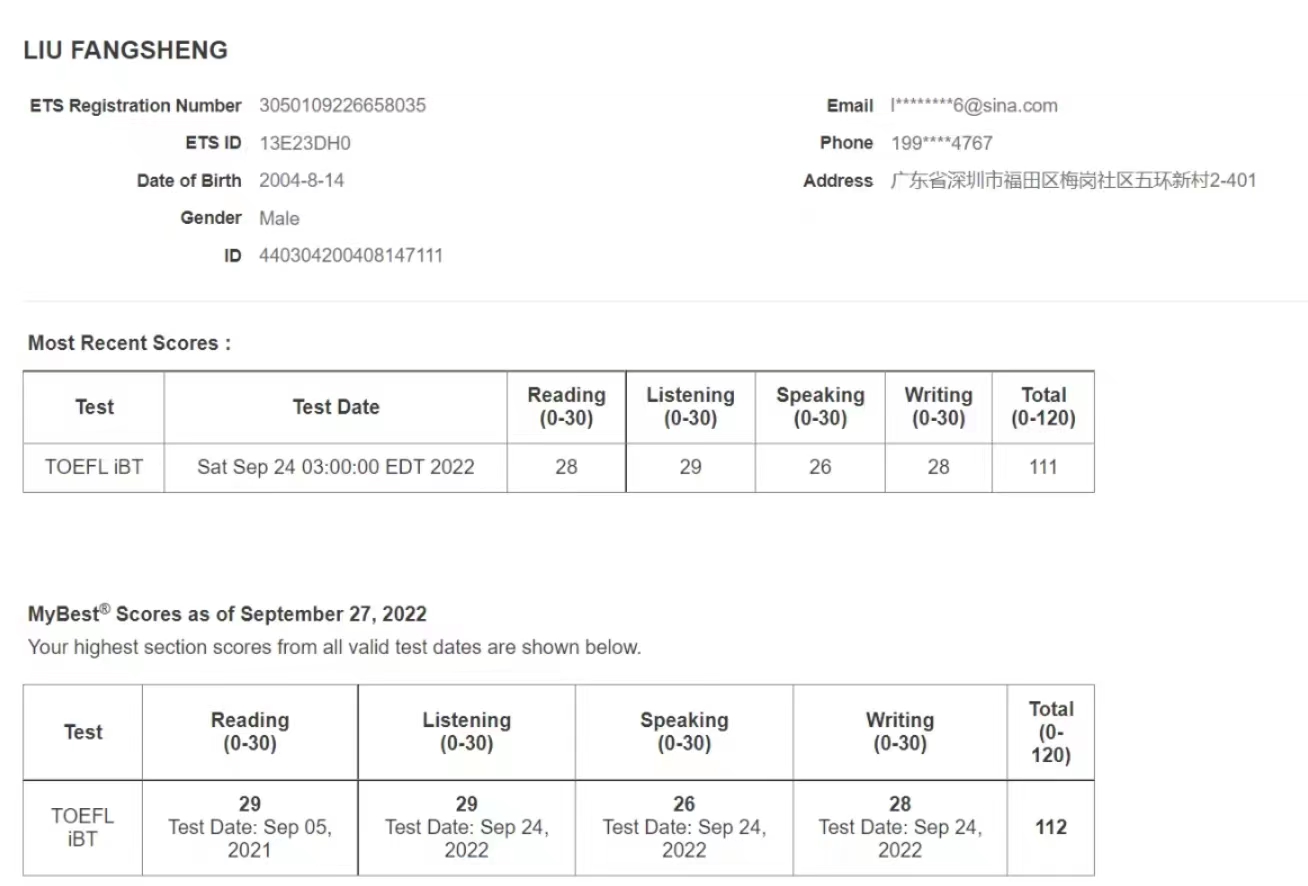Viewport: 1308px width, 886px height.
Task: Click the Chinese address text
Action: coord(1072,181)
